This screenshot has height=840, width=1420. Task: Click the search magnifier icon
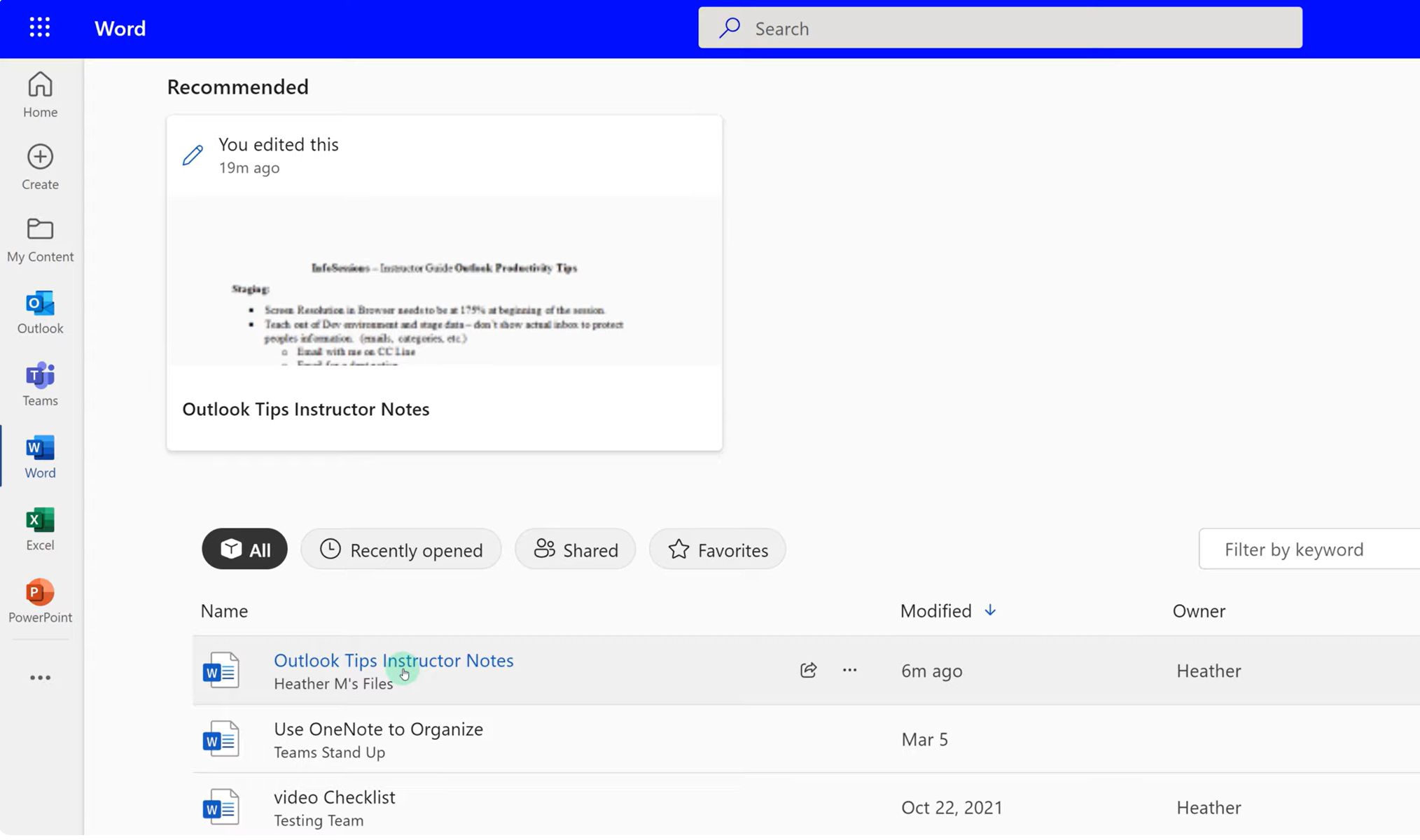(x=730, y=28)
